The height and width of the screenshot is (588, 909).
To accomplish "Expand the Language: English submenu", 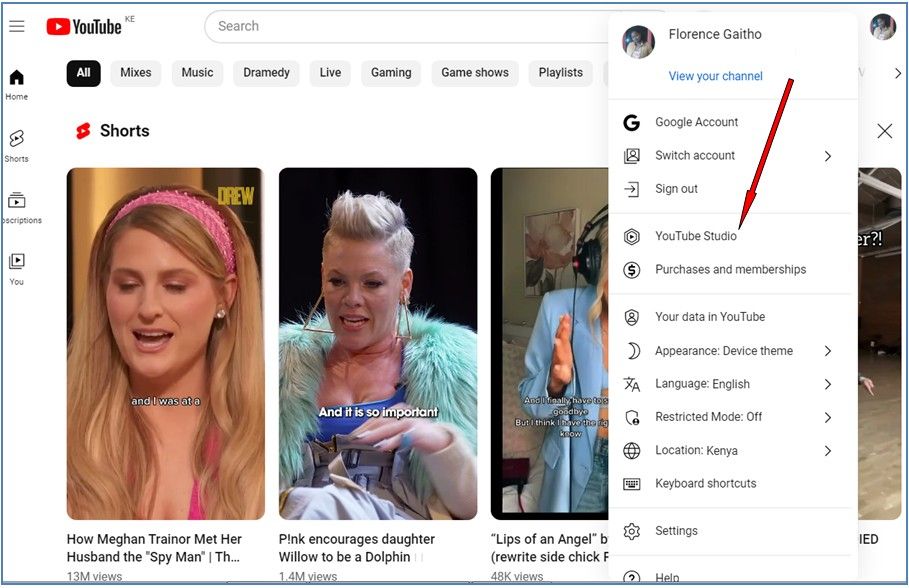I will pos(828,383).
